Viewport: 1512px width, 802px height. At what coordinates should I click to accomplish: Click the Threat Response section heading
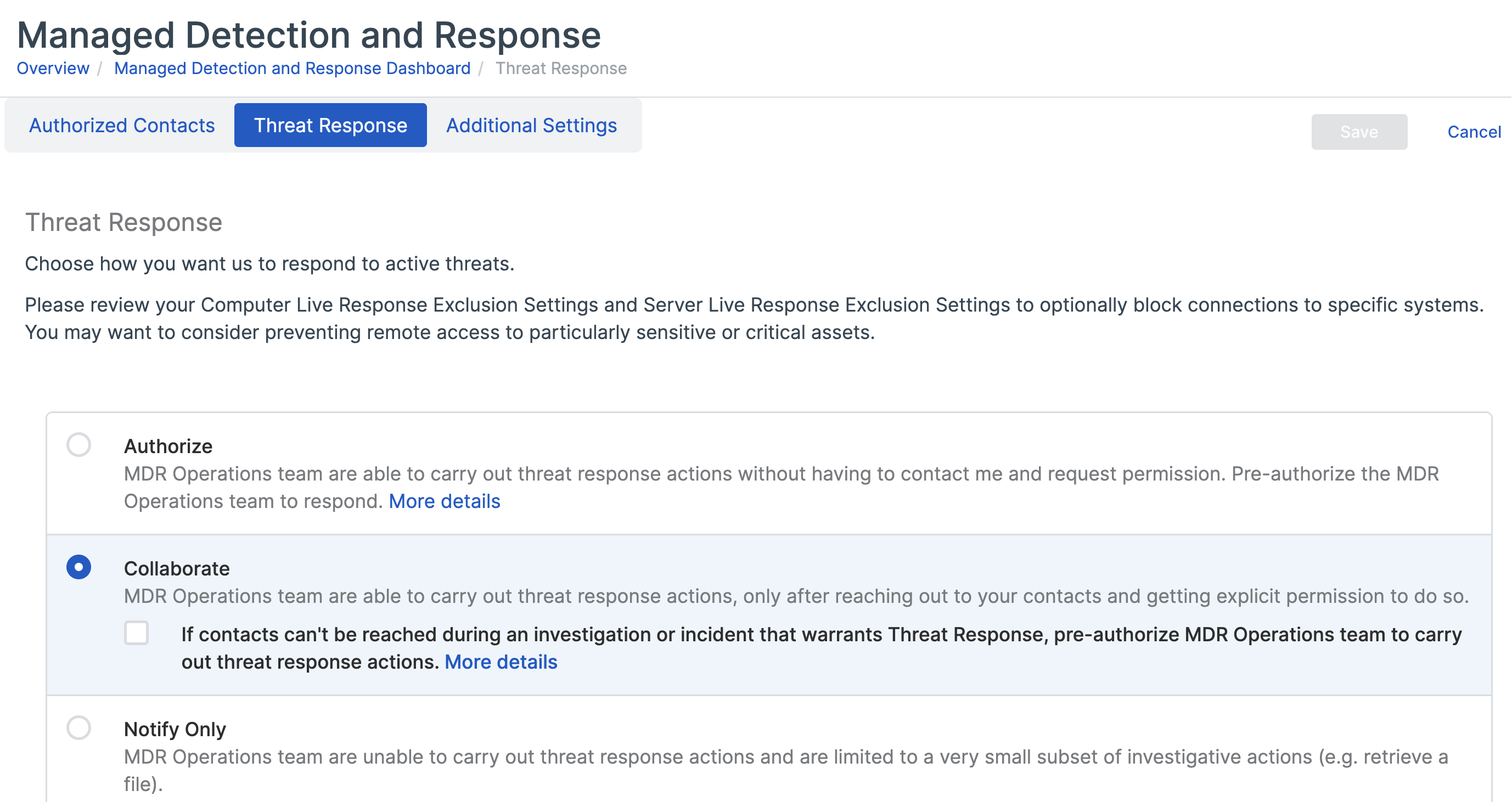(123, 222)
